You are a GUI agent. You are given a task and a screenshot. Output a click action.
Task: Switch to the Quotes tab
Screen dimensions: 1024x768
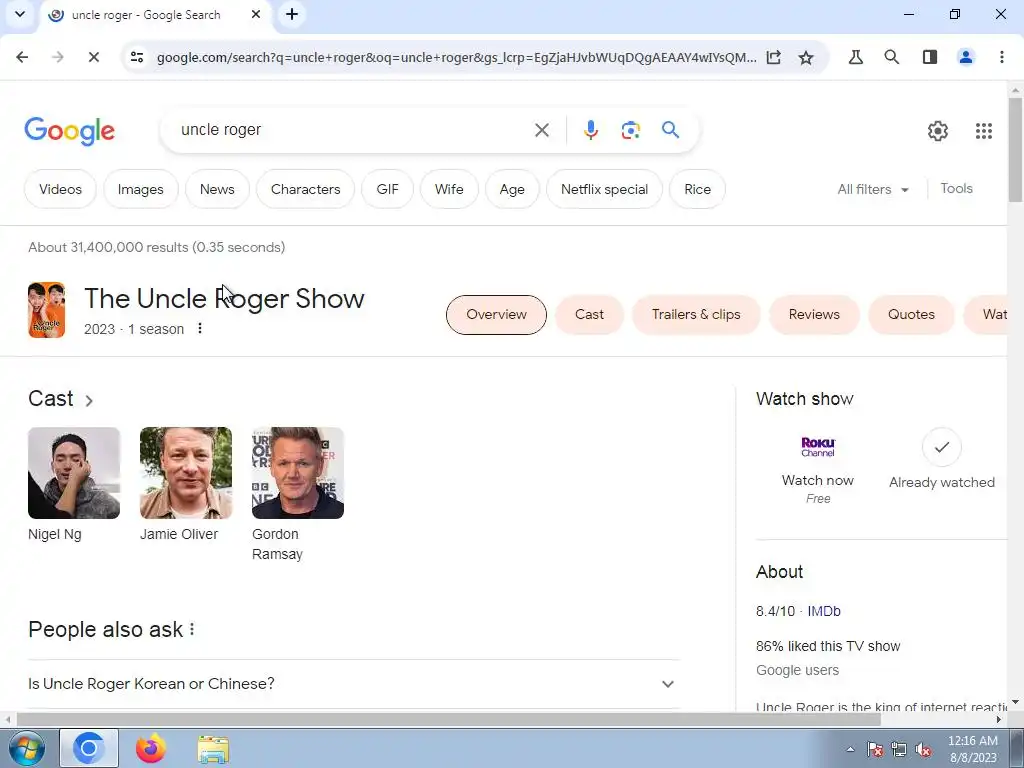click(x=911, y=315)
